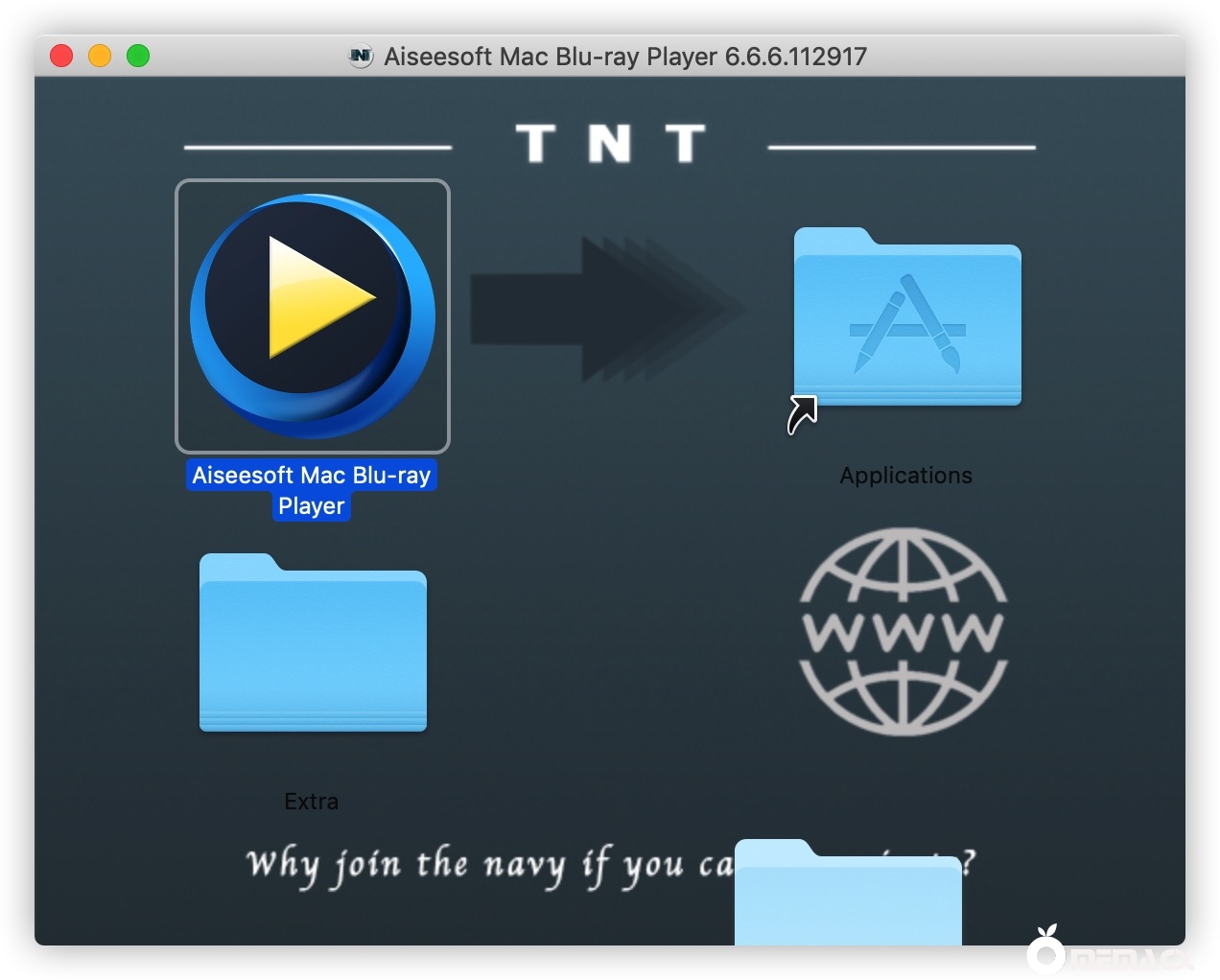Click the window title text in title bar

[x=624, y=57]
